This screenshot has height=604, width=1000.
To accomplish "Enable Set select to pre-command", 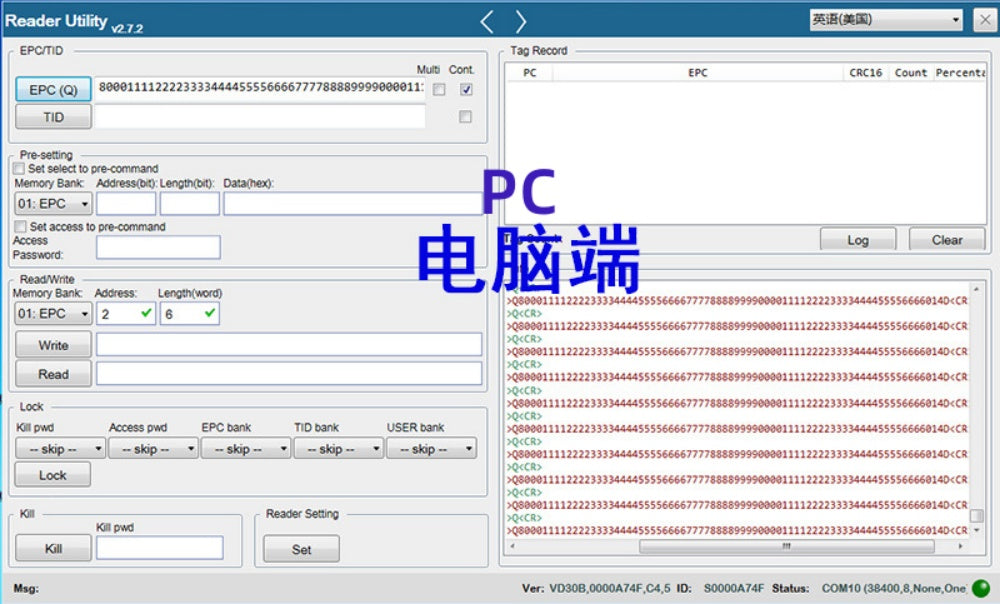I will coord(19,169).
